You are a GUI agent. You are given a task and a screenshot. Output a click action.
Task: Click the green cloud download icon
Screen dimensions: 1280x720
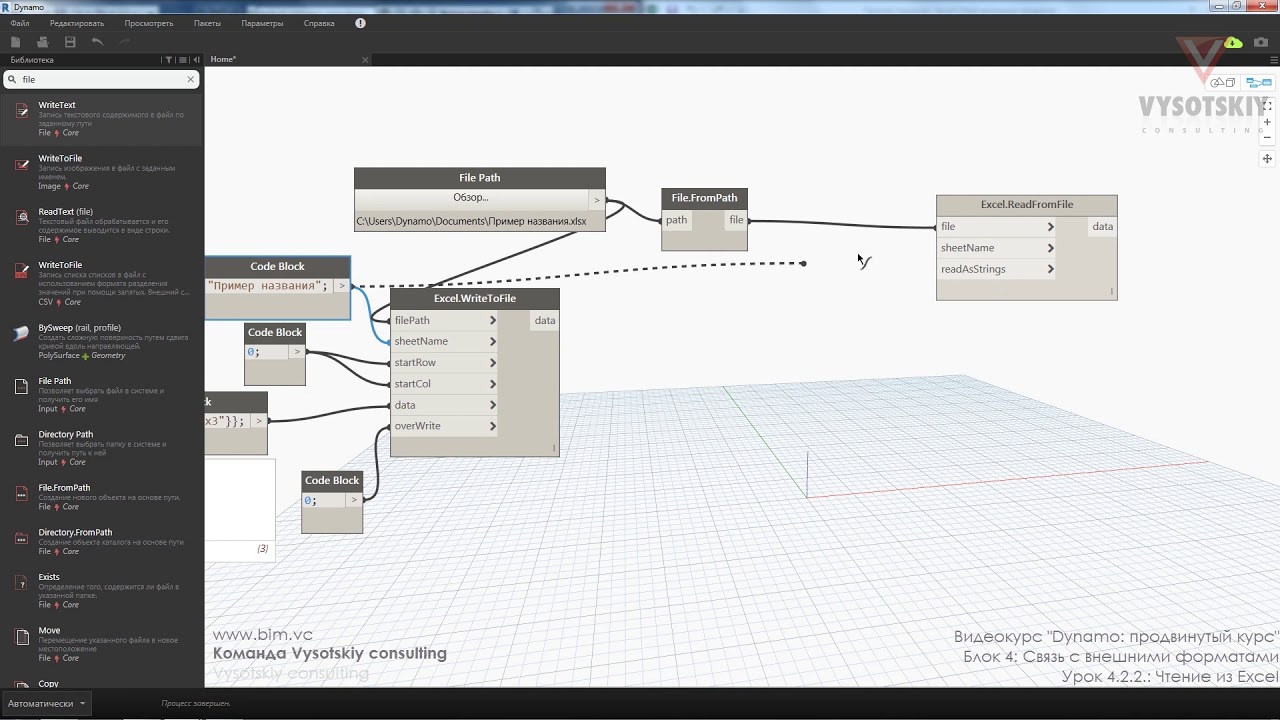1233,42
